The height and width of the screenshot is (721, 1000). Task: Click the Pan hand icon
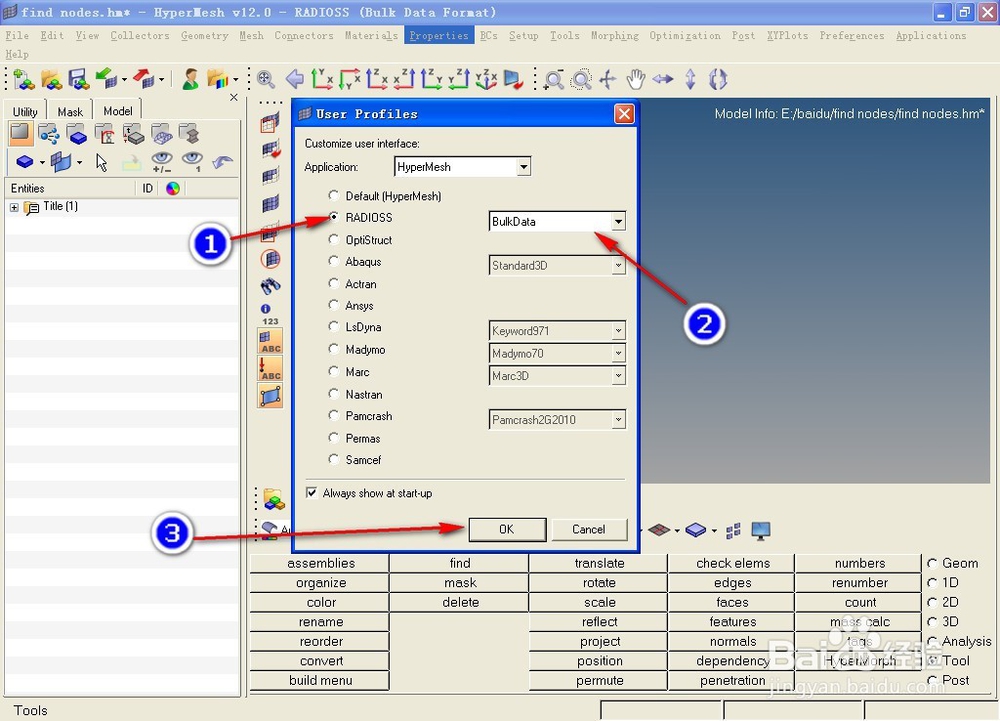tap(635, 80)
